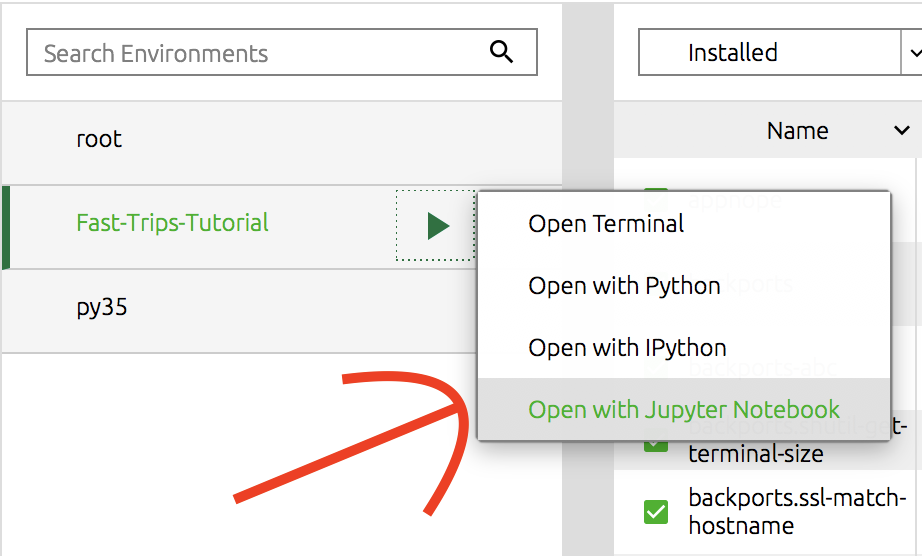Screen dimensions: 922x556
Task: Select the root environment
Action: click(99, 139)
